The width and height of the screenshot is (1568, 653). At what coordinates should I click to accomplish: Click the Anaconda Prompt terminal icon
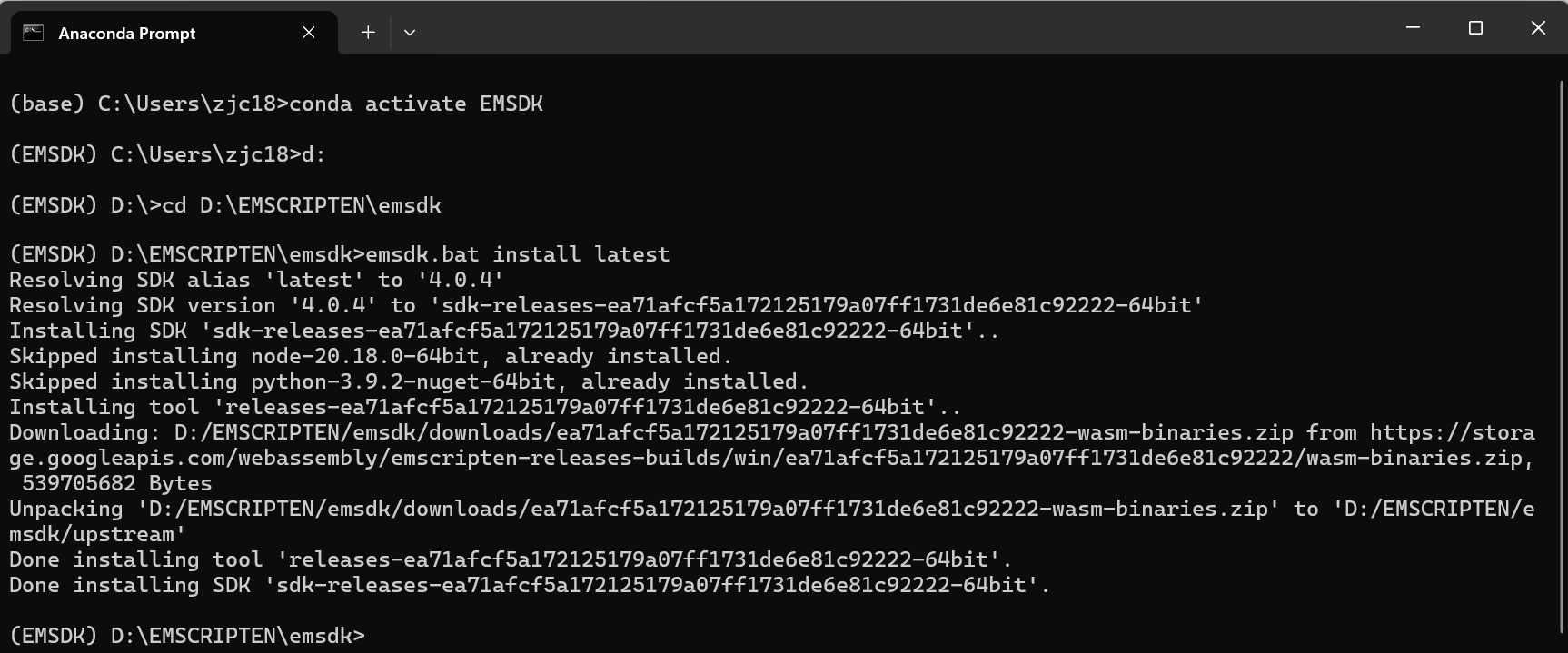[34, 33]
